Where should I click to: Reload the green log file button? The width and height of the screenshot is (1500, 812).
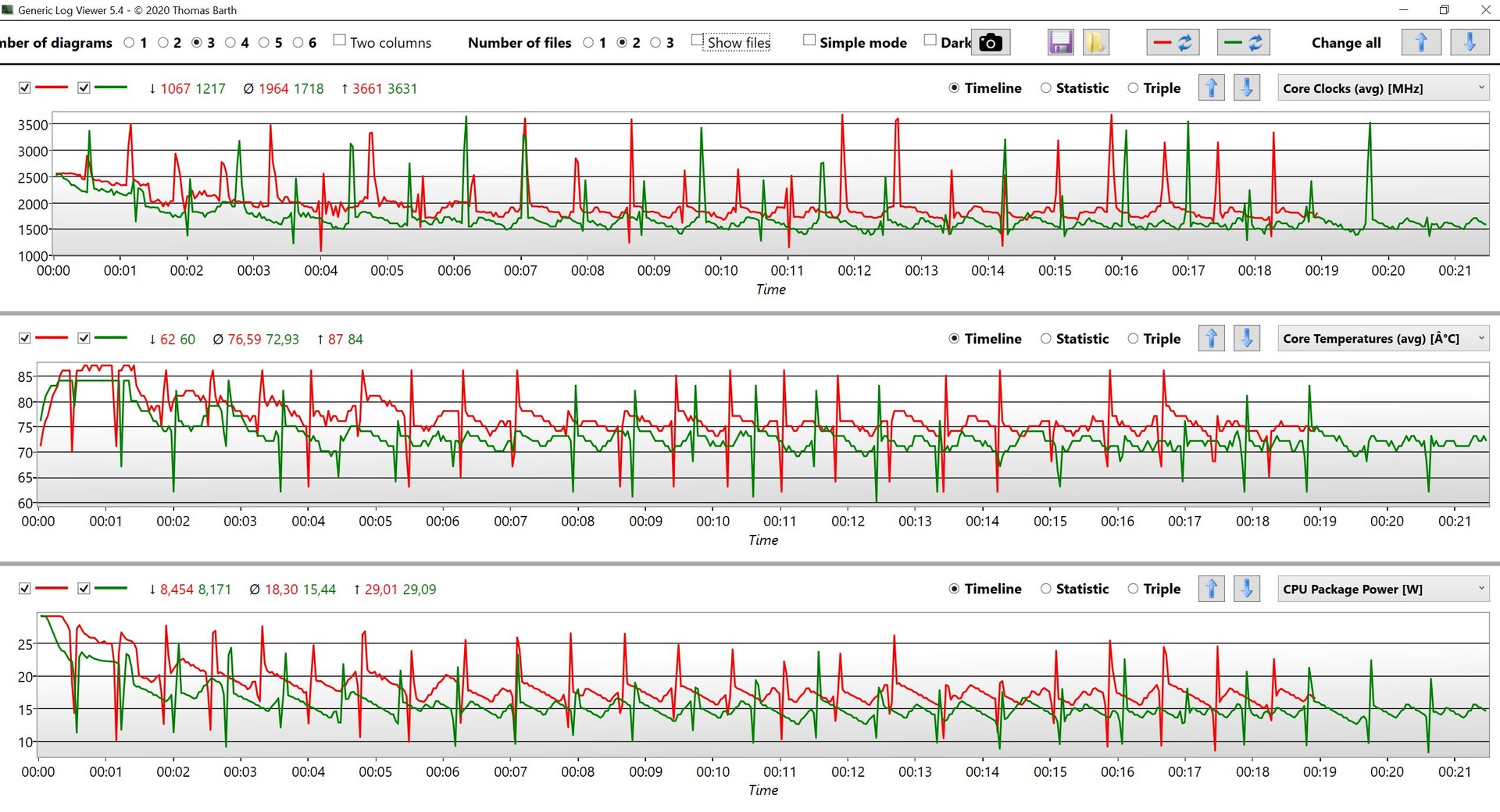[1243, 42]
